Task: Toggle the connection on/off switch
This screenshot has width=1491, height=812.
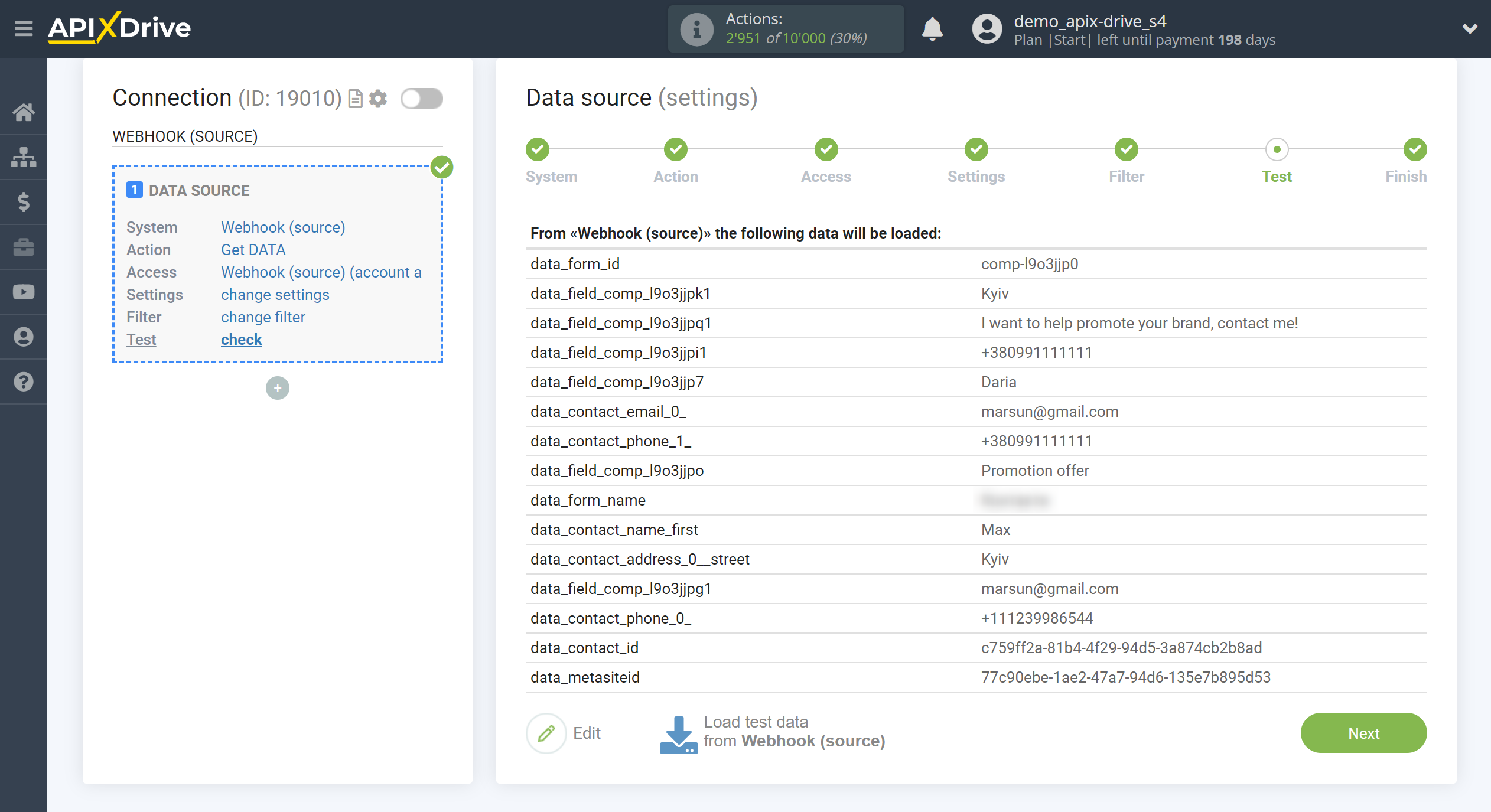Action: click(422, 99)
